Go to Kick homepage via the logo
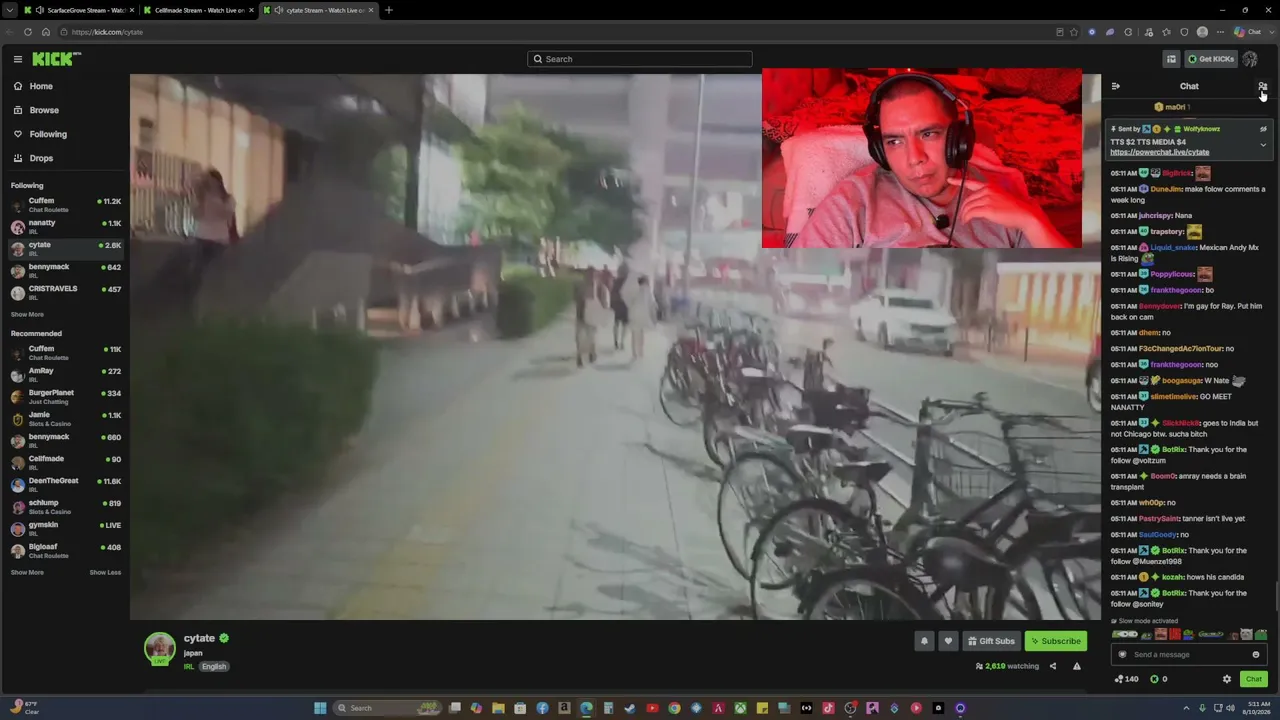The image size is (1280, 720). click(55, 59)
